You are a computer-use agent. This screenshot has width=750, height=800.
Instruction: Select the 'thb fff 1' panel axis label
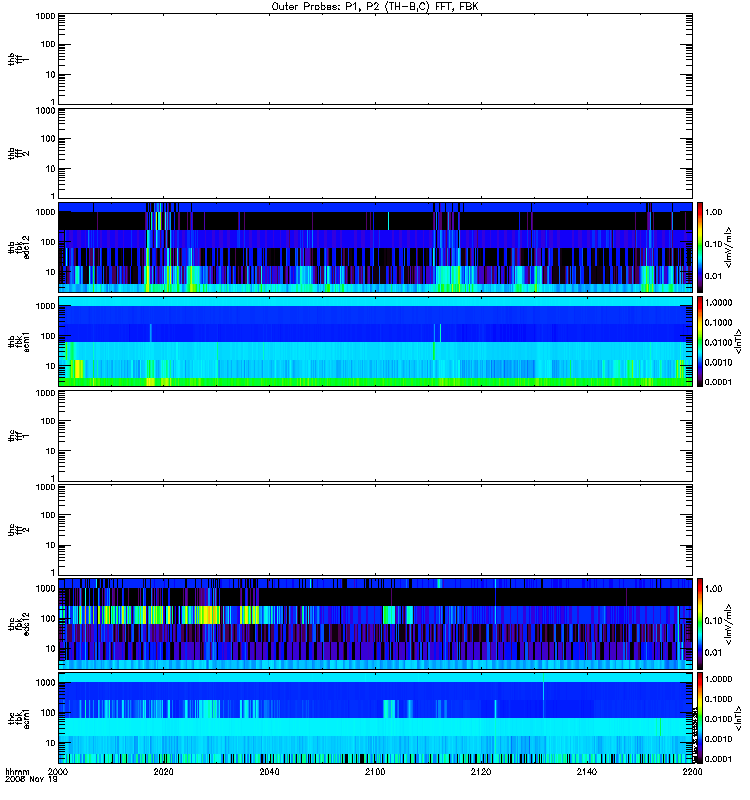pyautogui.click(x=18, y=59)
